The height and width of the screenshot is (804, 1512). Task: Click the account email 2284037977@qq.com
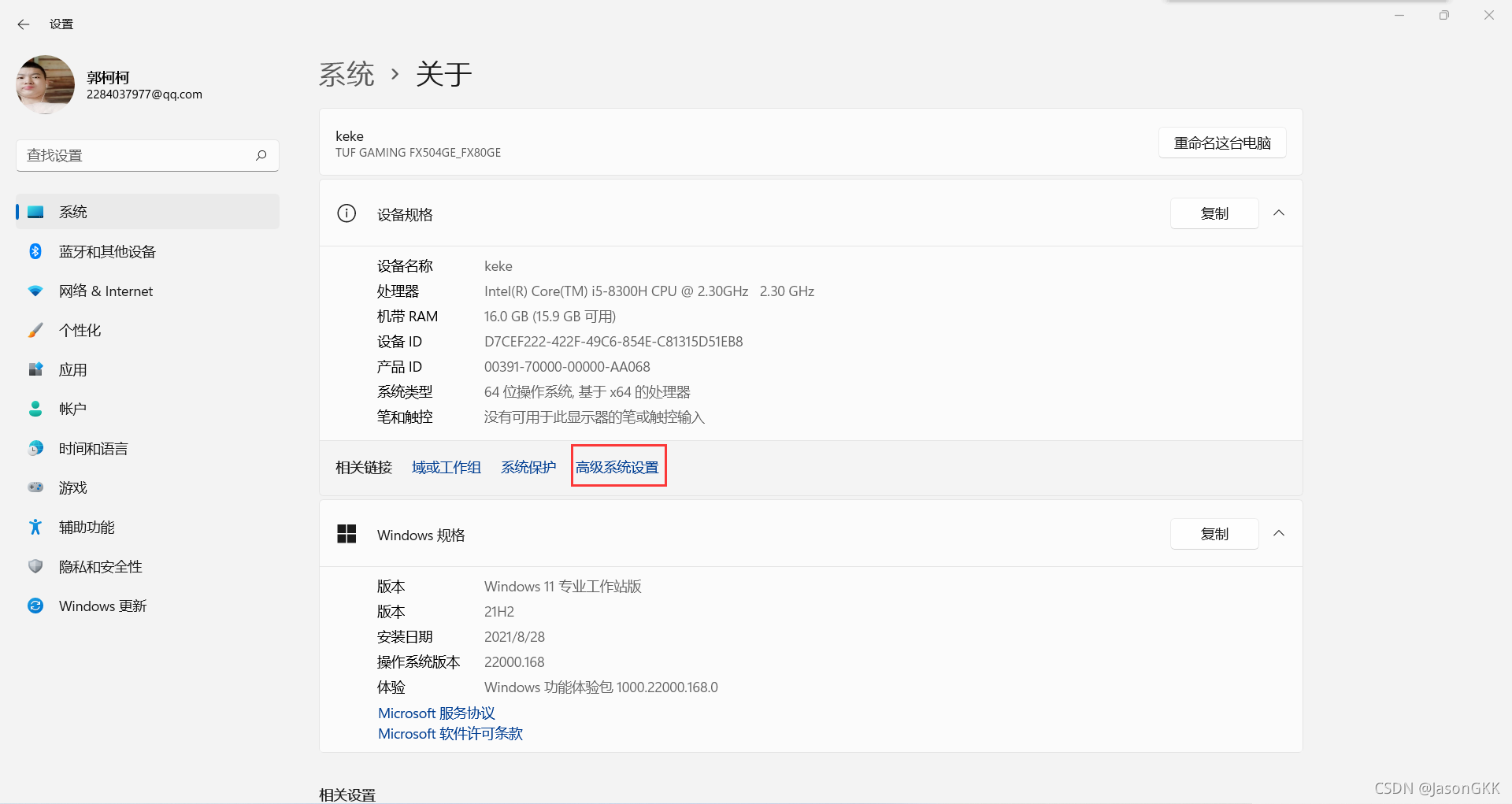[x=144, y=94]
